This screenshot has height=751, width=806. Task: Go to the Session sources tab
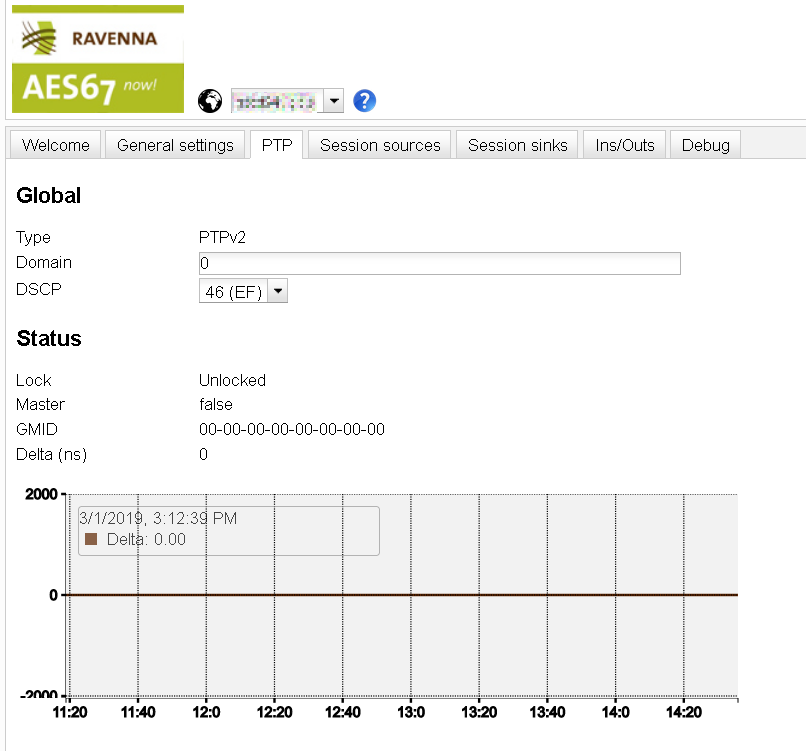[x=380, y=145]
